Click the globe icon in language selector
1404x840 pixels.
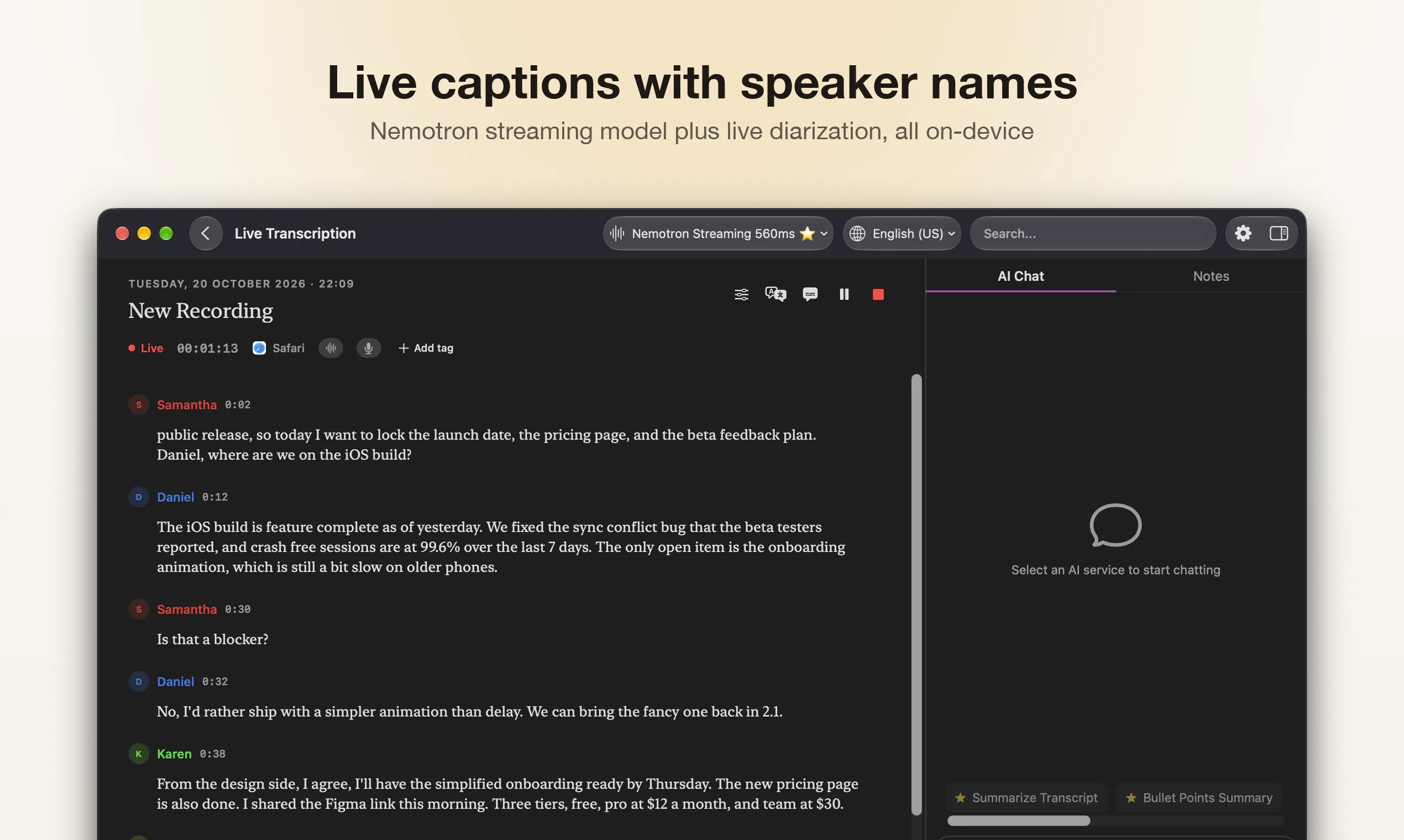point(857,233)
